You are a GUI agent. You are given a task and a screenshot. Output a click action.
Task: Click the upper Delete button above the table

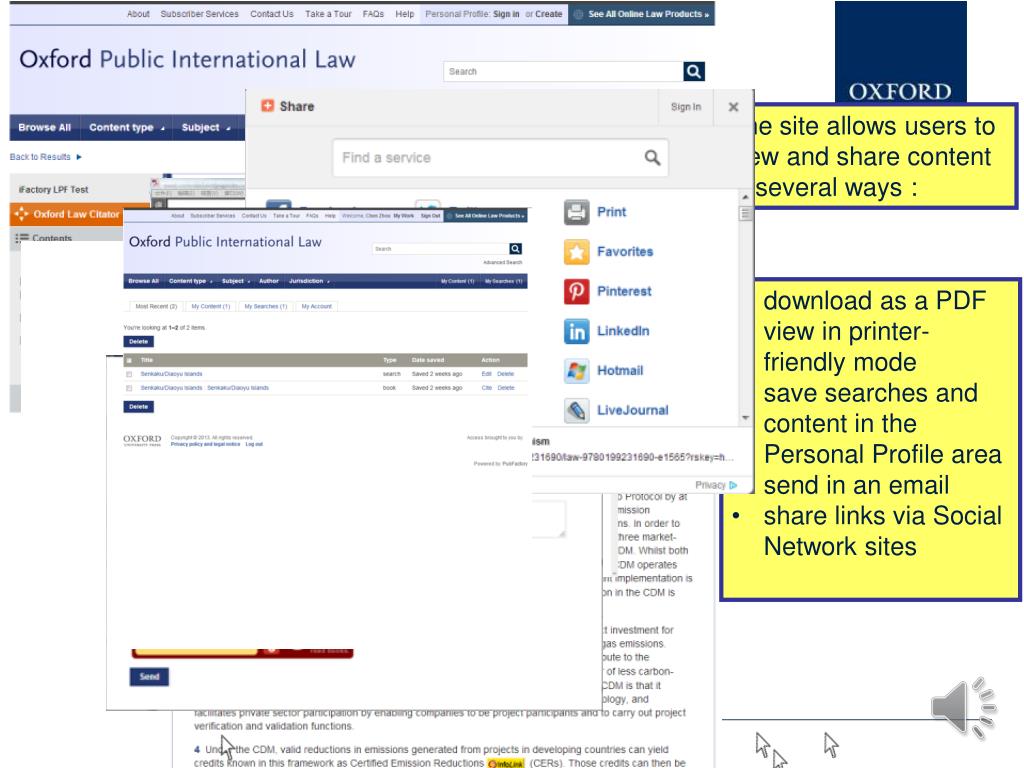click(x=138, y=342)
